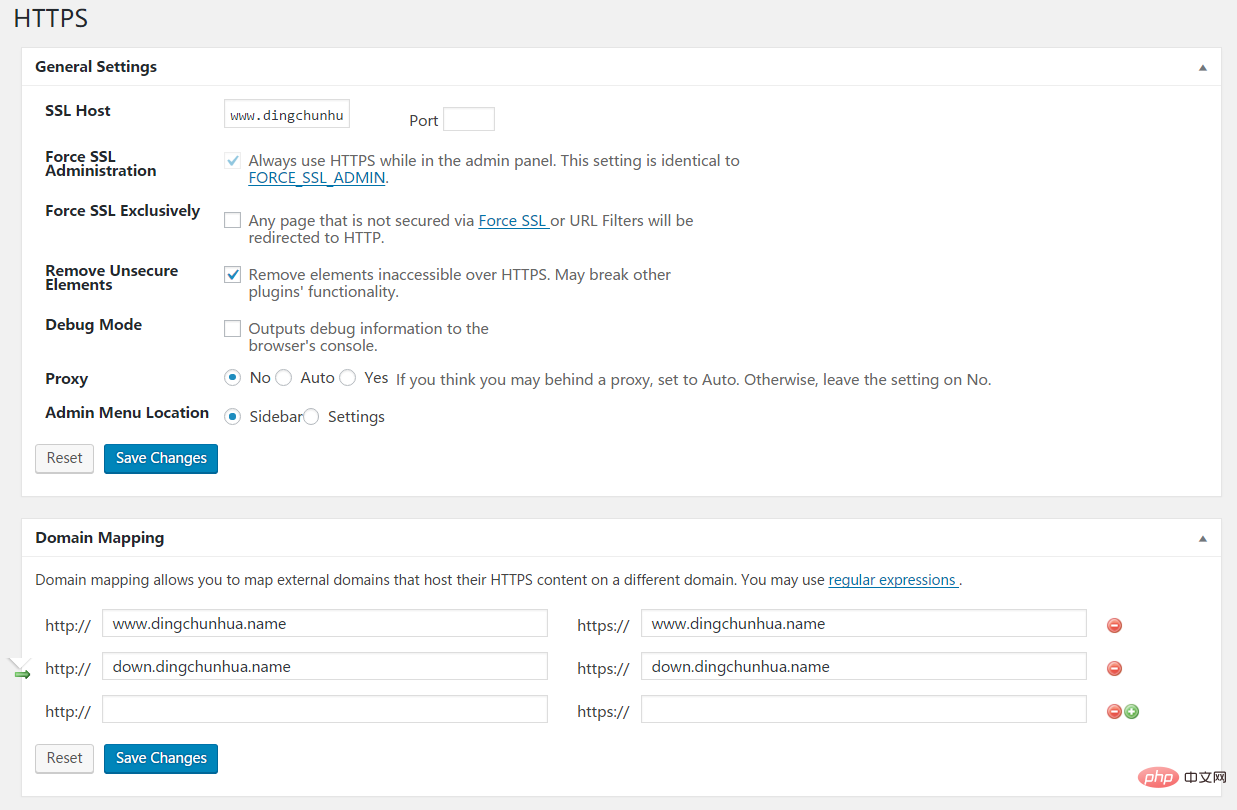The width and height of the screenshot is (1237, 810).
Task: Collapse the General Settings panel
Action: point(1203,68)
